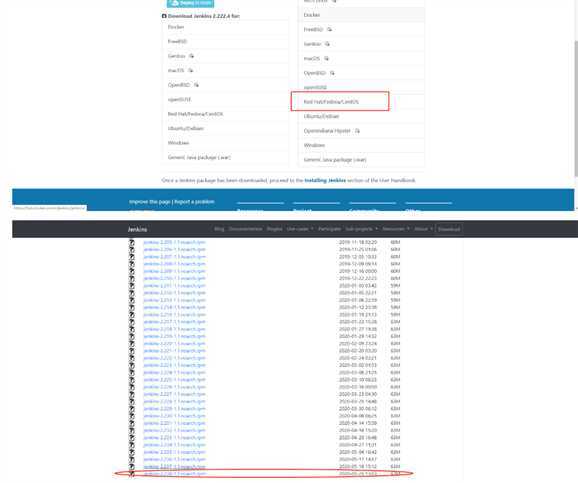Click the package icon for jenkins-2.221 rpm
The height and width of the screenshot is (483, 578).
(132, 351)
